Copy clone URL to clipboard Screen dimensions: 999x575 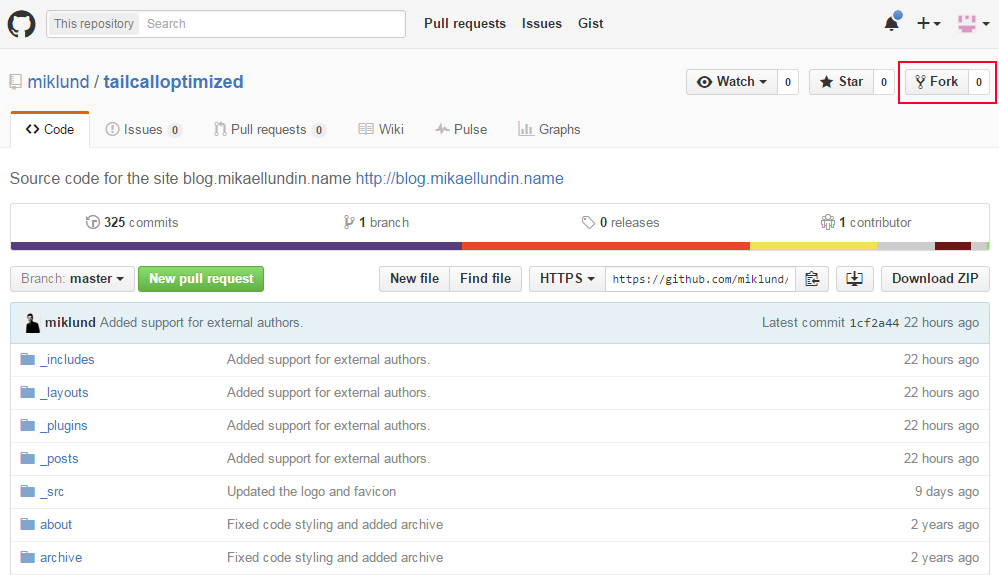tap(812, 279)
